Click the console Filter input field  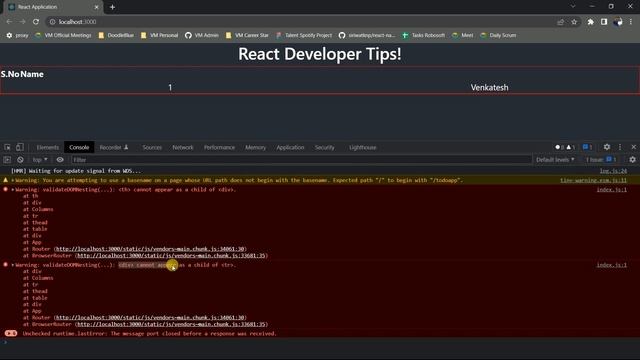(x=302, y=160)
